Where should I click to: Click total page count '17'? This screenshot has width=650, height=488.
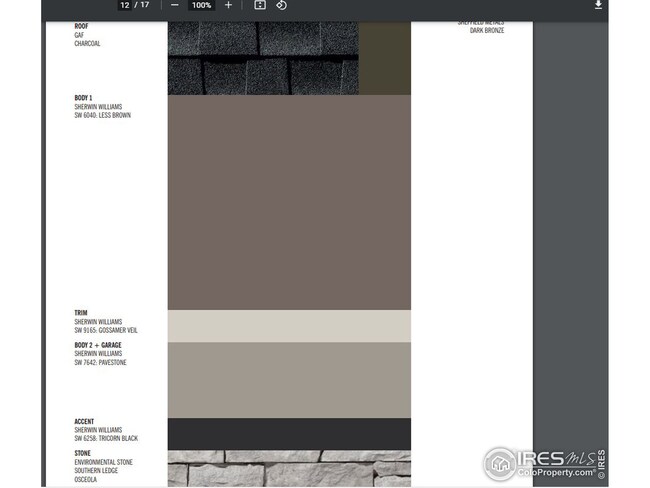click(145, 5)
